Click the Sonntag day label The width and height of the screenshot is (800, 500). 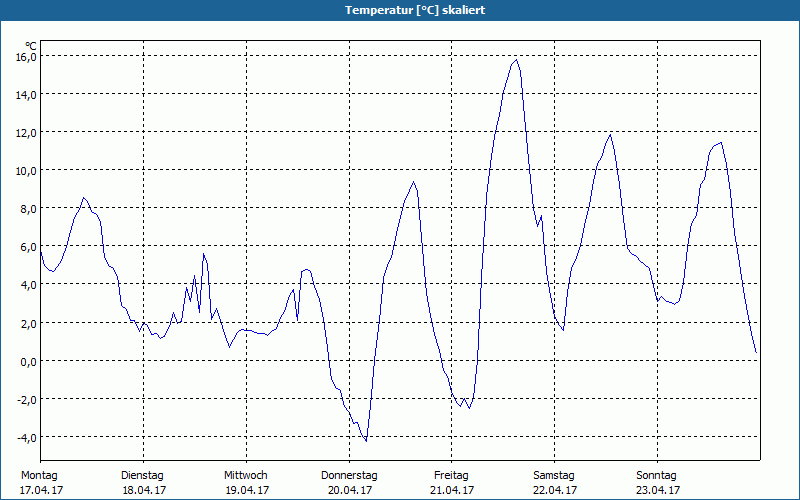point(657,476)
